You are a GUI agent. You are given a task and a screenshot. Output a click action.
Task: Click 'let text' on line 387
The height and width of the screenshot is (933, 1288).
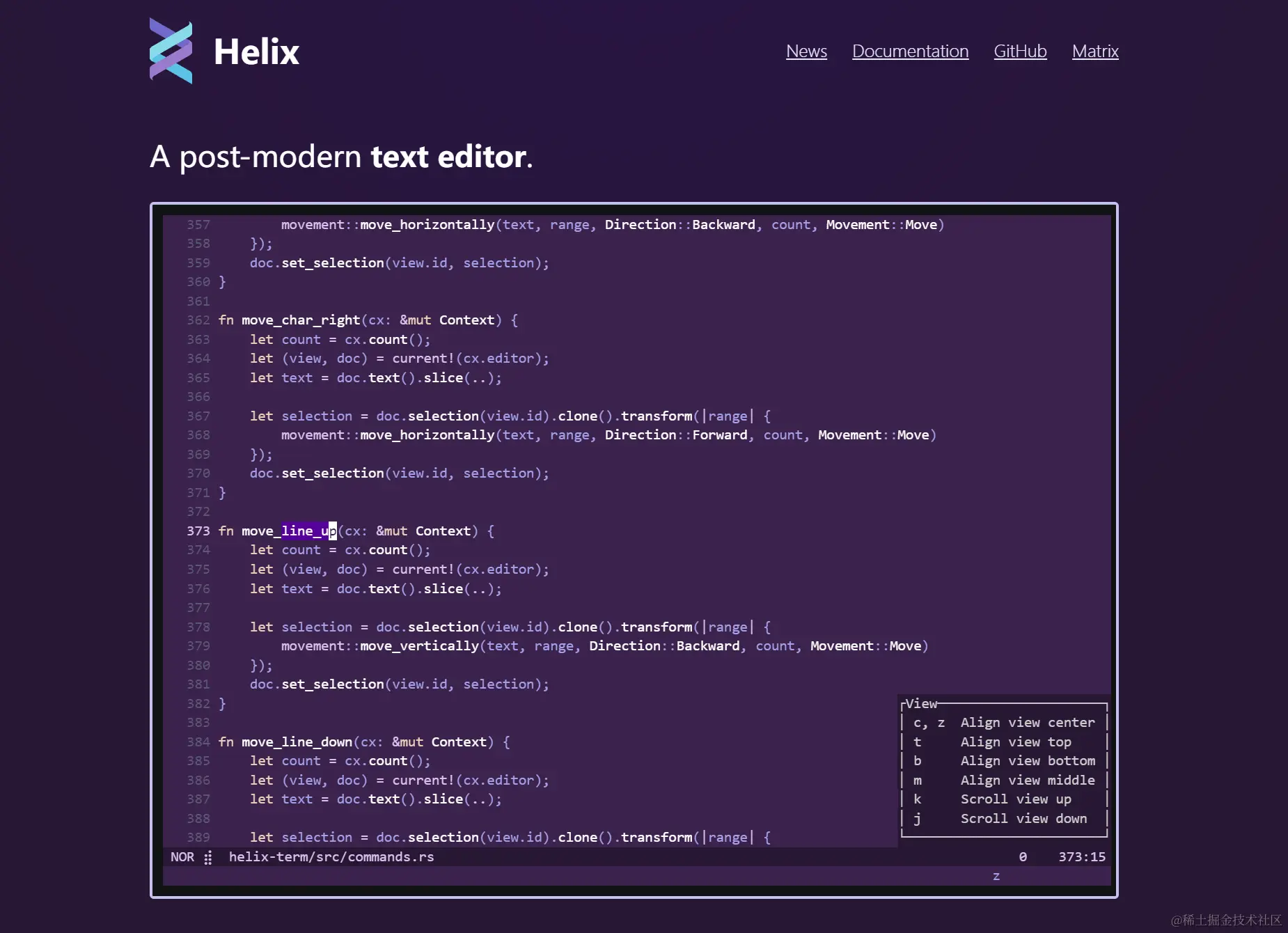282,799
